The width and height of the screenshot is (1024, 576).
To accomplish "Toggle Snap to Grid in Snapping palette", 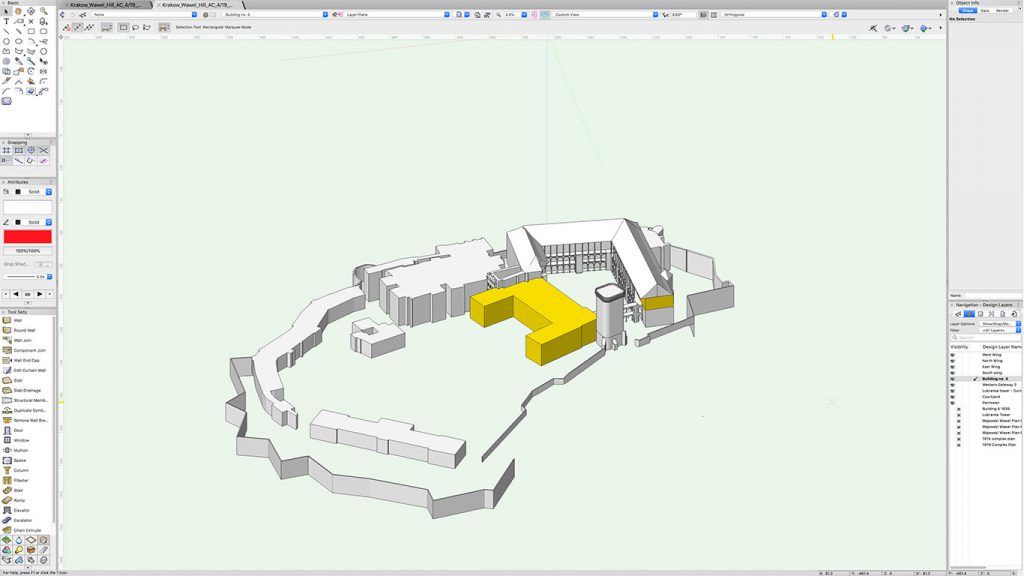I will click(x=6, y=150).
